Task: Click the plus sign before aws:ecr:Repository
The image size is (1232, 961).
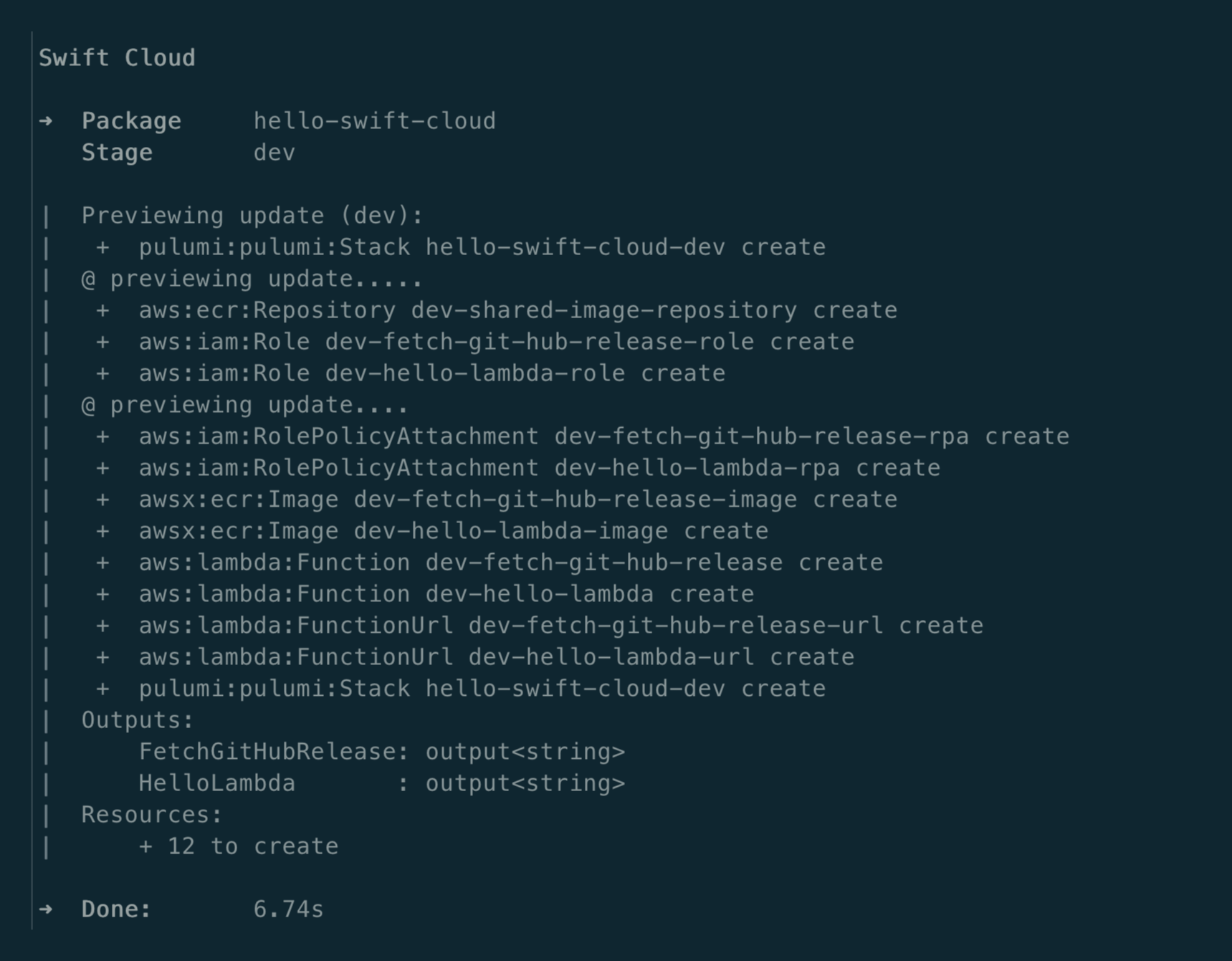Action: pyautogui.click(x=103, y=310)
